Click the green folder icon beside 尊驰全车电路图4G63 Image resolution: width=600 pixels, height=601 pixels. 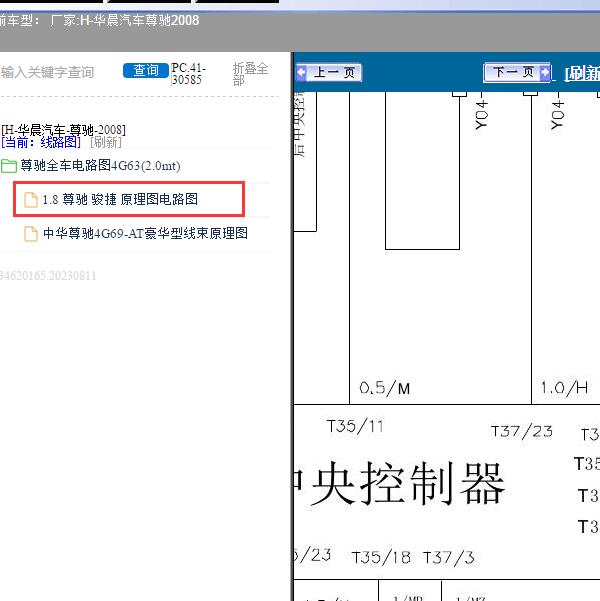coord(9,166)
